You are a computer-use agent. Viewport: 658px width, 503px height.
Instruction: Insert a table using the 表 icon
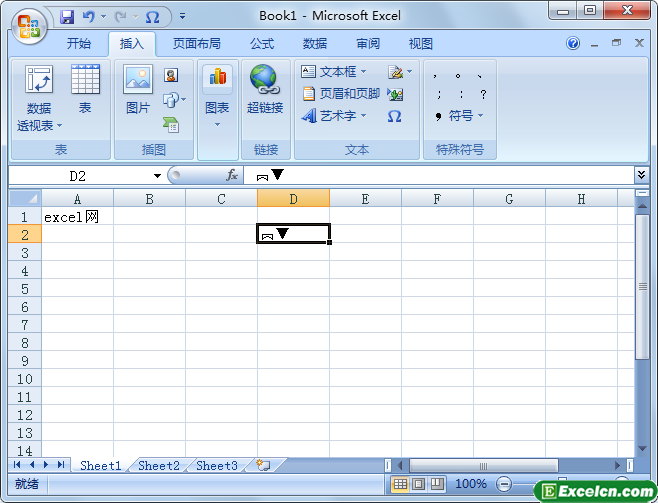[85, 89]
